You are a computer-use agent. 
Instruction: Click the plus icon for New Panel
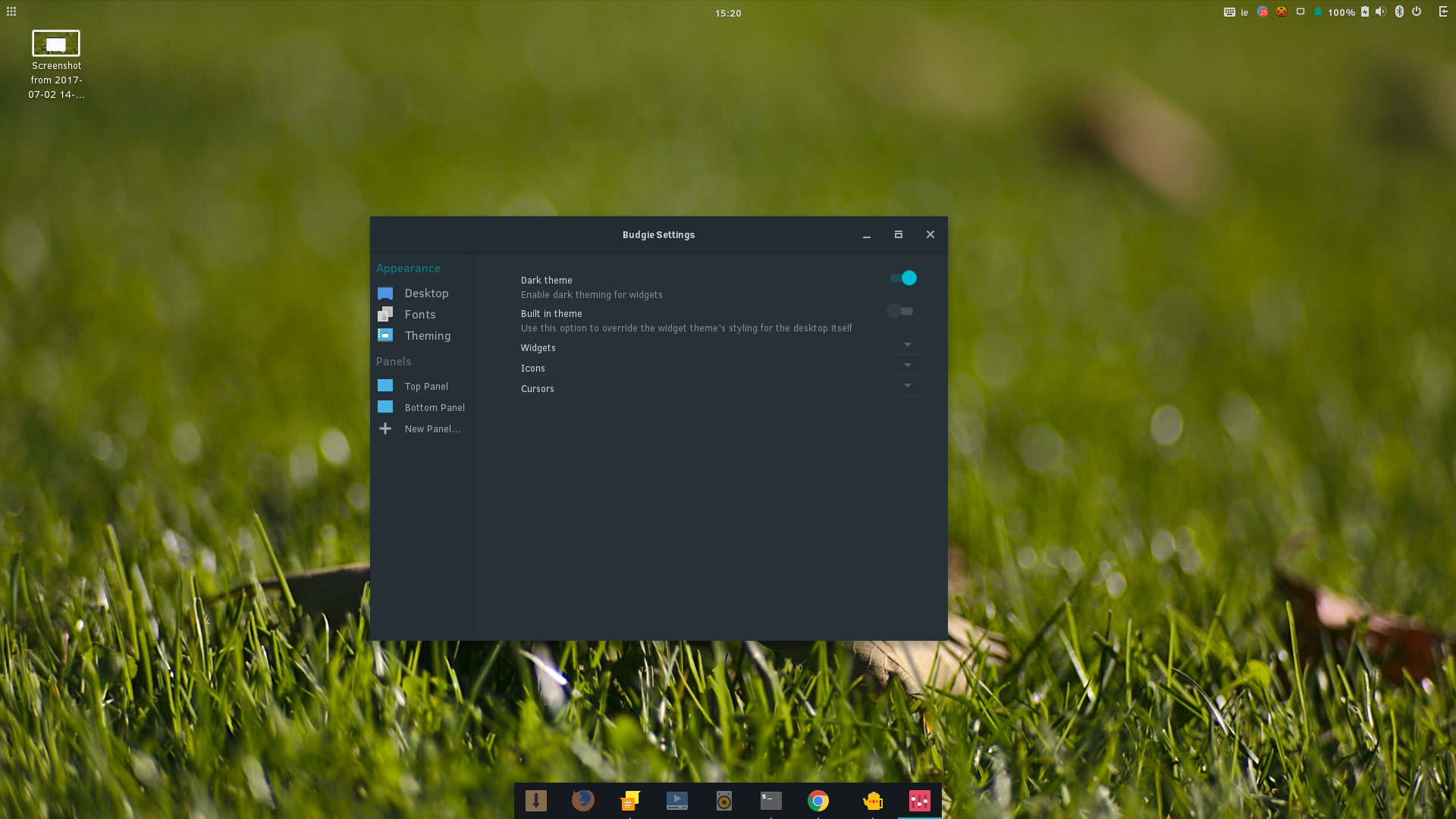(x=385, y=428)
